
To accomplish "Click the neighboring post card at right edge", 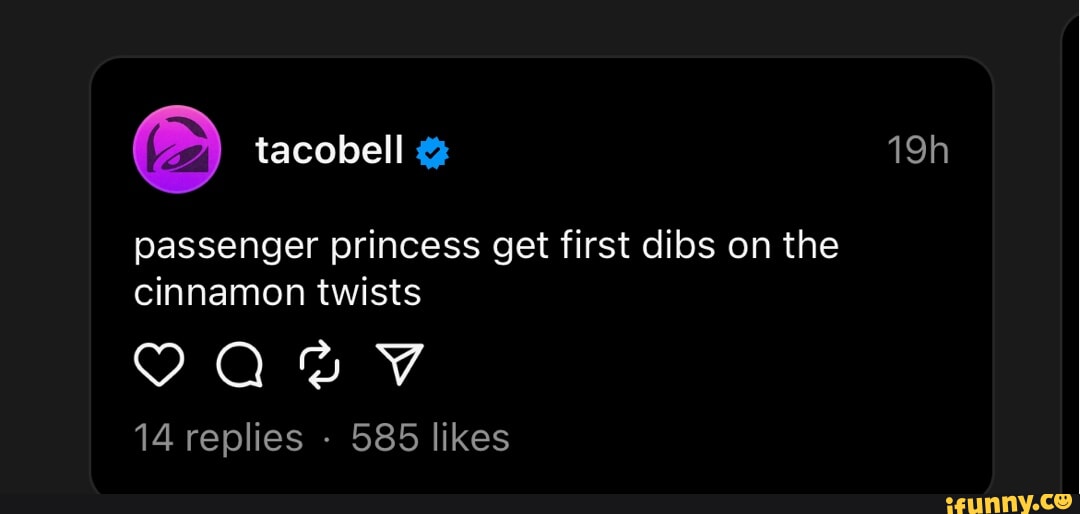I will pos(1070,250).
